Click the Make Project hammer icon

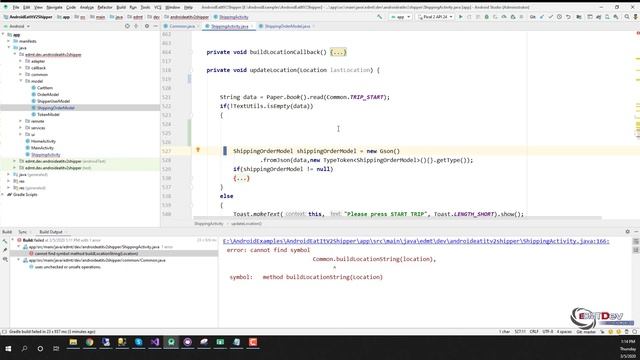(x=380, y=17)
